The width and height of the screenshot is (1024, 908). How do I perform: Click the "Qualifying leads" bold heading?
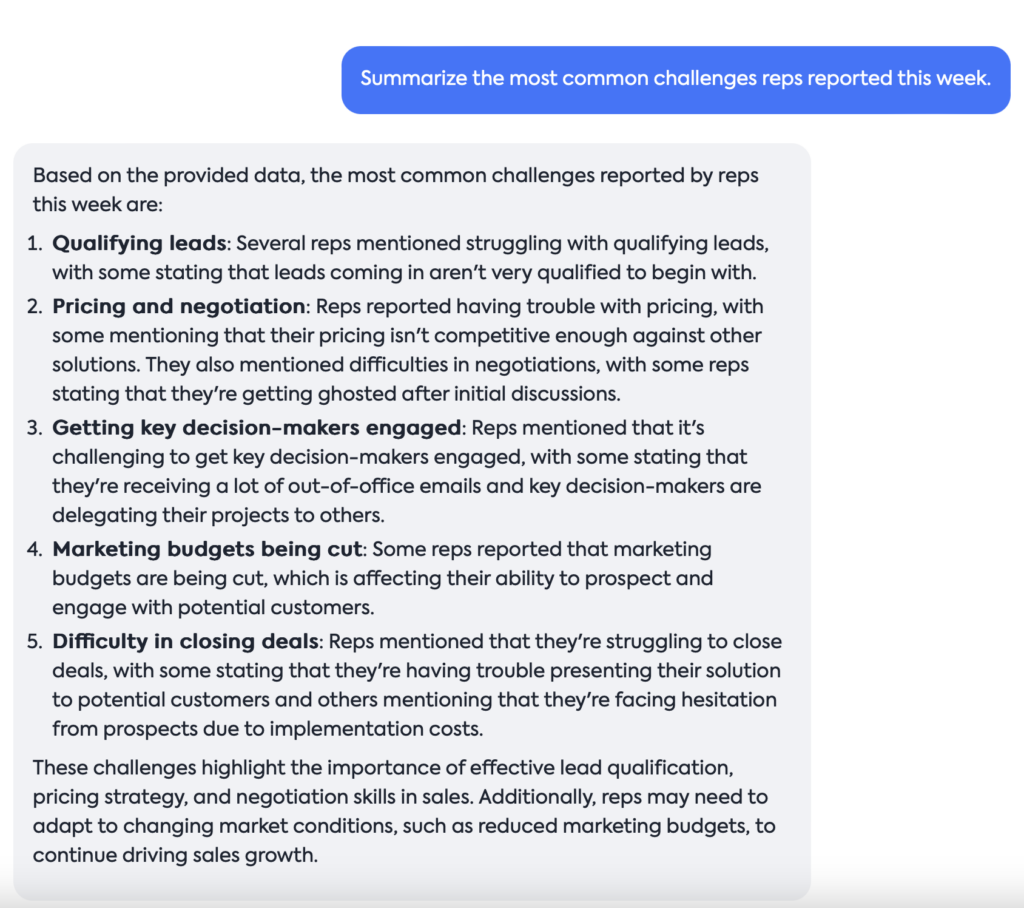tap(139, 244)
